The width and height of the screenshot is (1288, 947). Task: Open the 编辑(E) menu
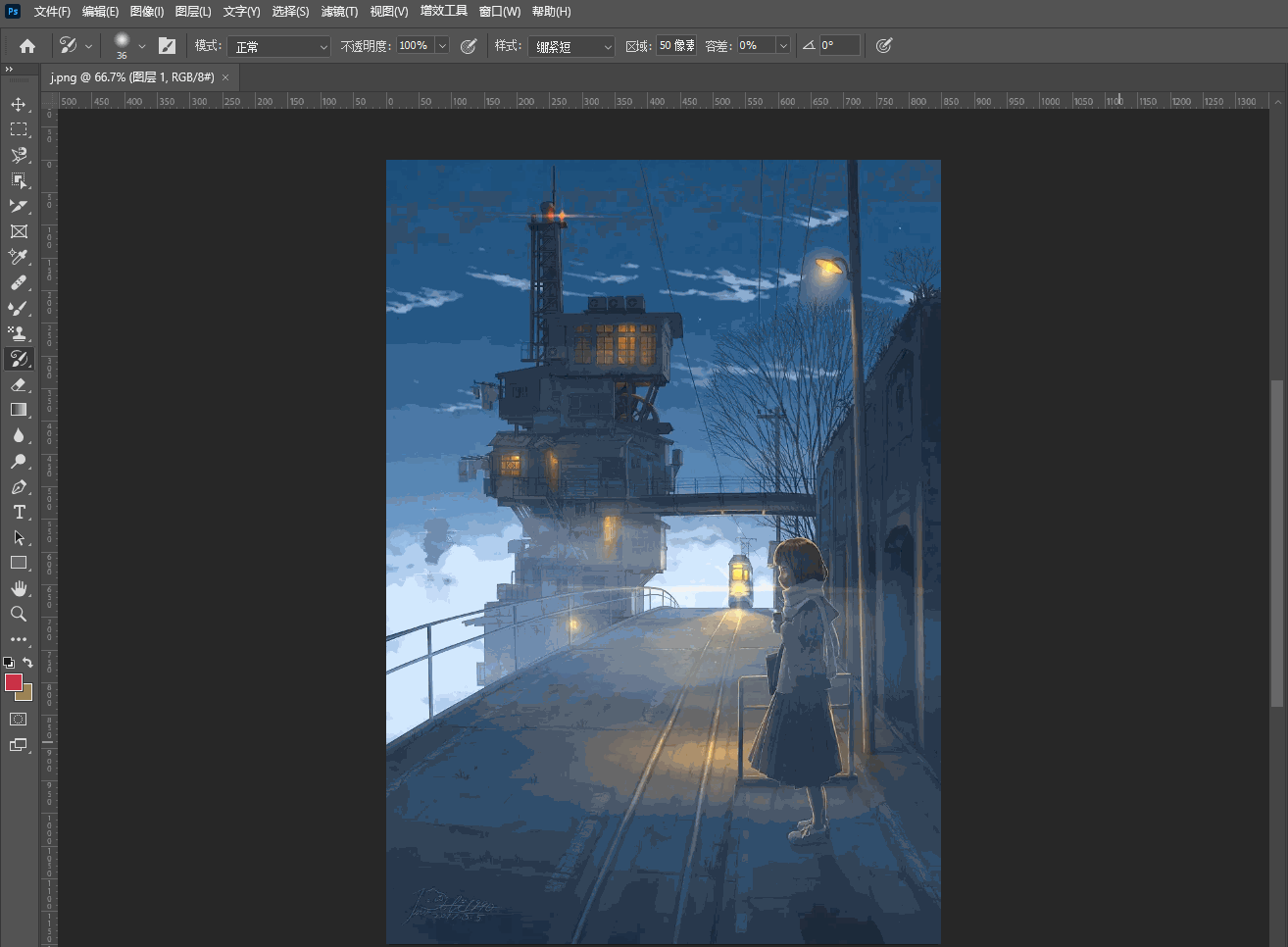coord(100,12)
